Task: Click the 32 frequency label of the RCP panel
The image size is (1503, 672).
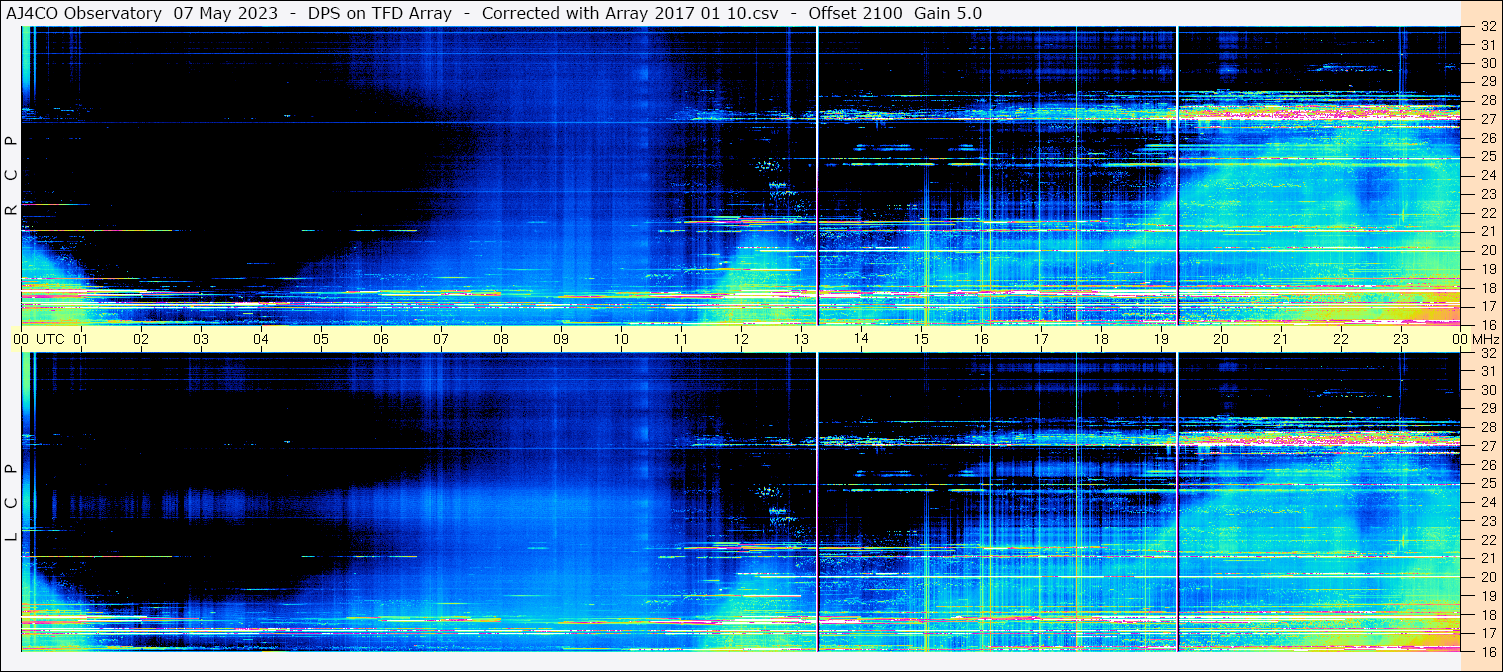Action: click(x=1487, y=26)
